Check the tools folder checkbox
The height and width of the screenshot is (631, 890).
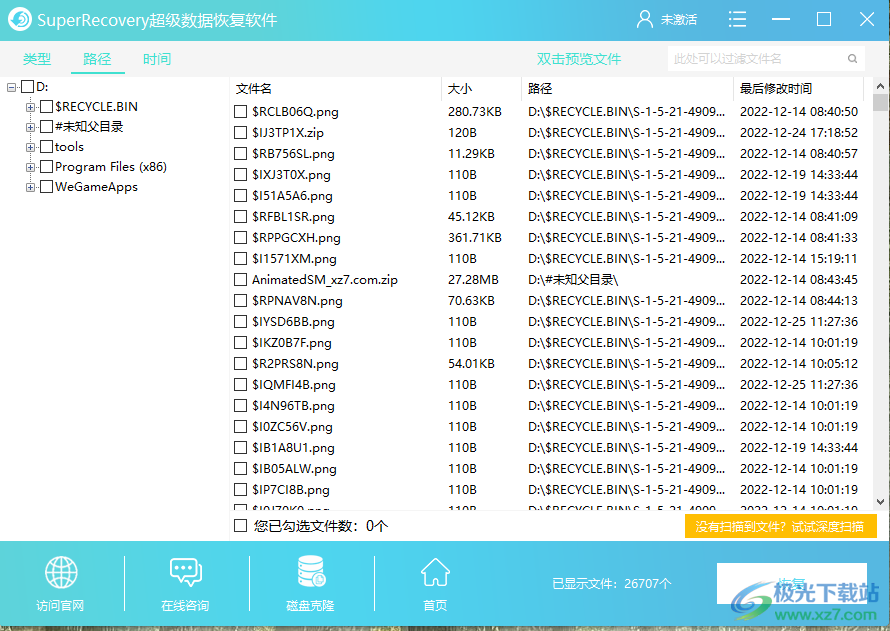47,147
